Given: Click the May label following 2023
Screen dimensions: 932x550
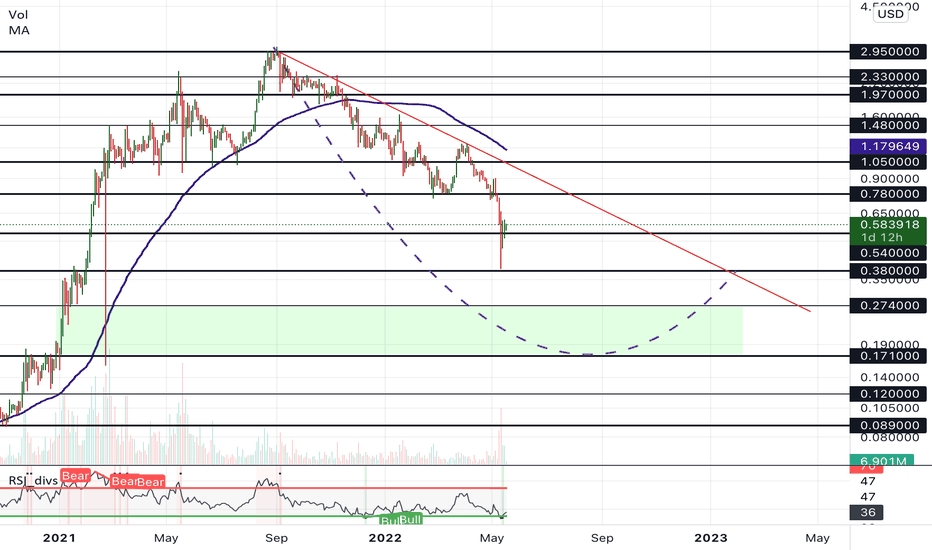Looking at the screenshot, I should click(x=817, y=538).
